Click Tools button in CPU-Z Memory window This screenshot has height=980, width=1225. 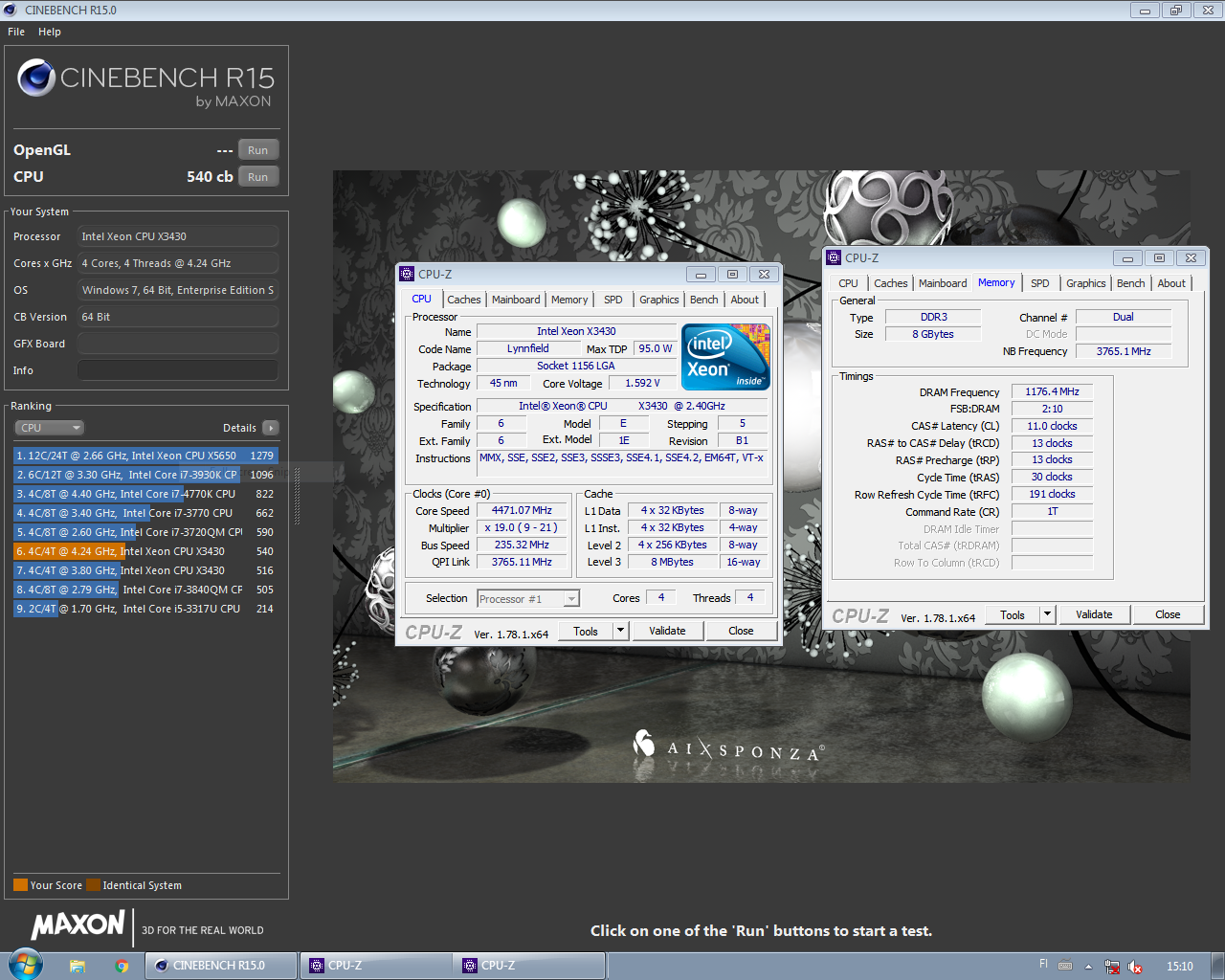pos(1013,614)
